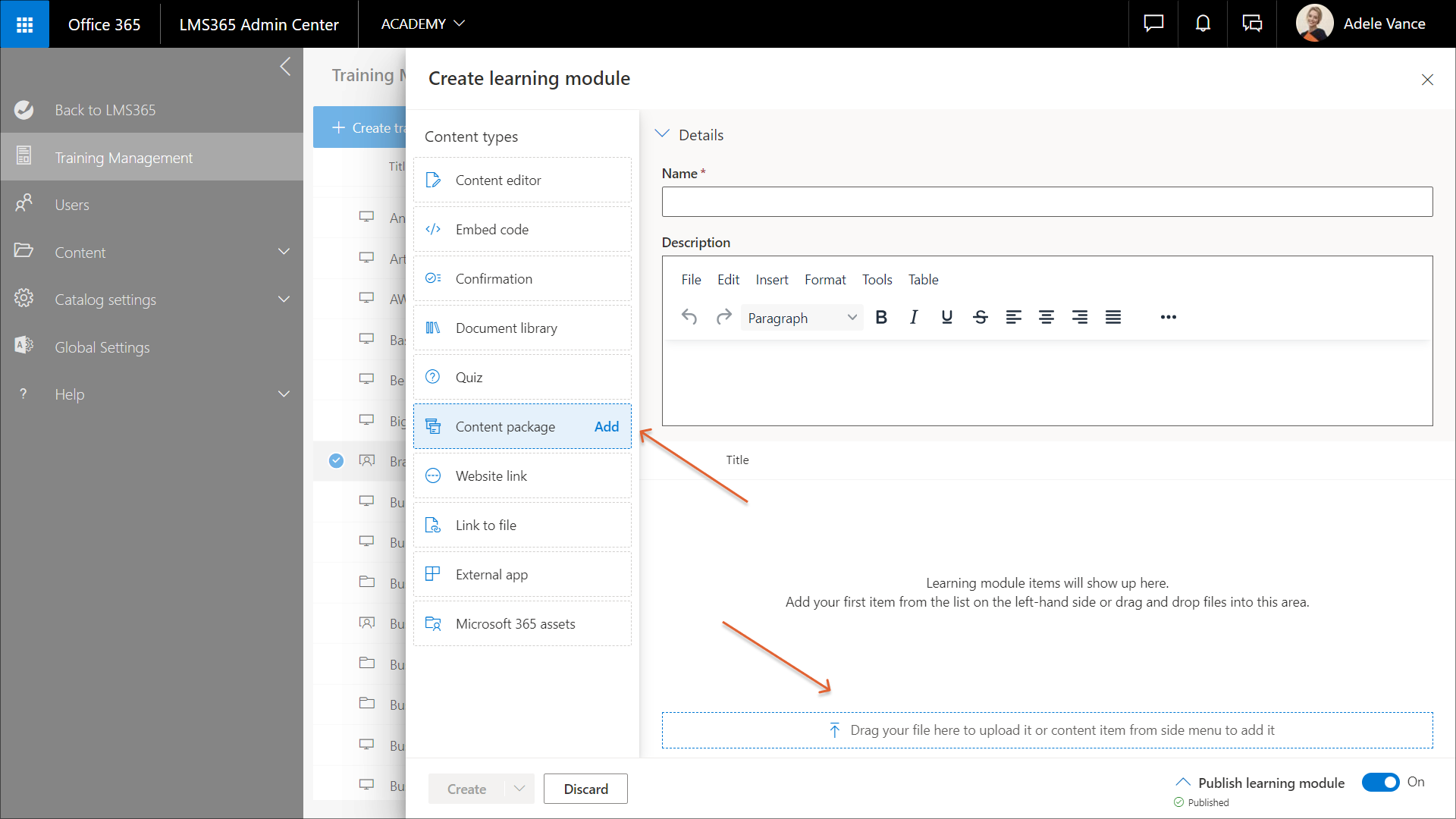Viewport: 1456px width, 819px height.
Task: Click the Italic formatting icon
Action: pyautogui.click(x=914, y=317)
